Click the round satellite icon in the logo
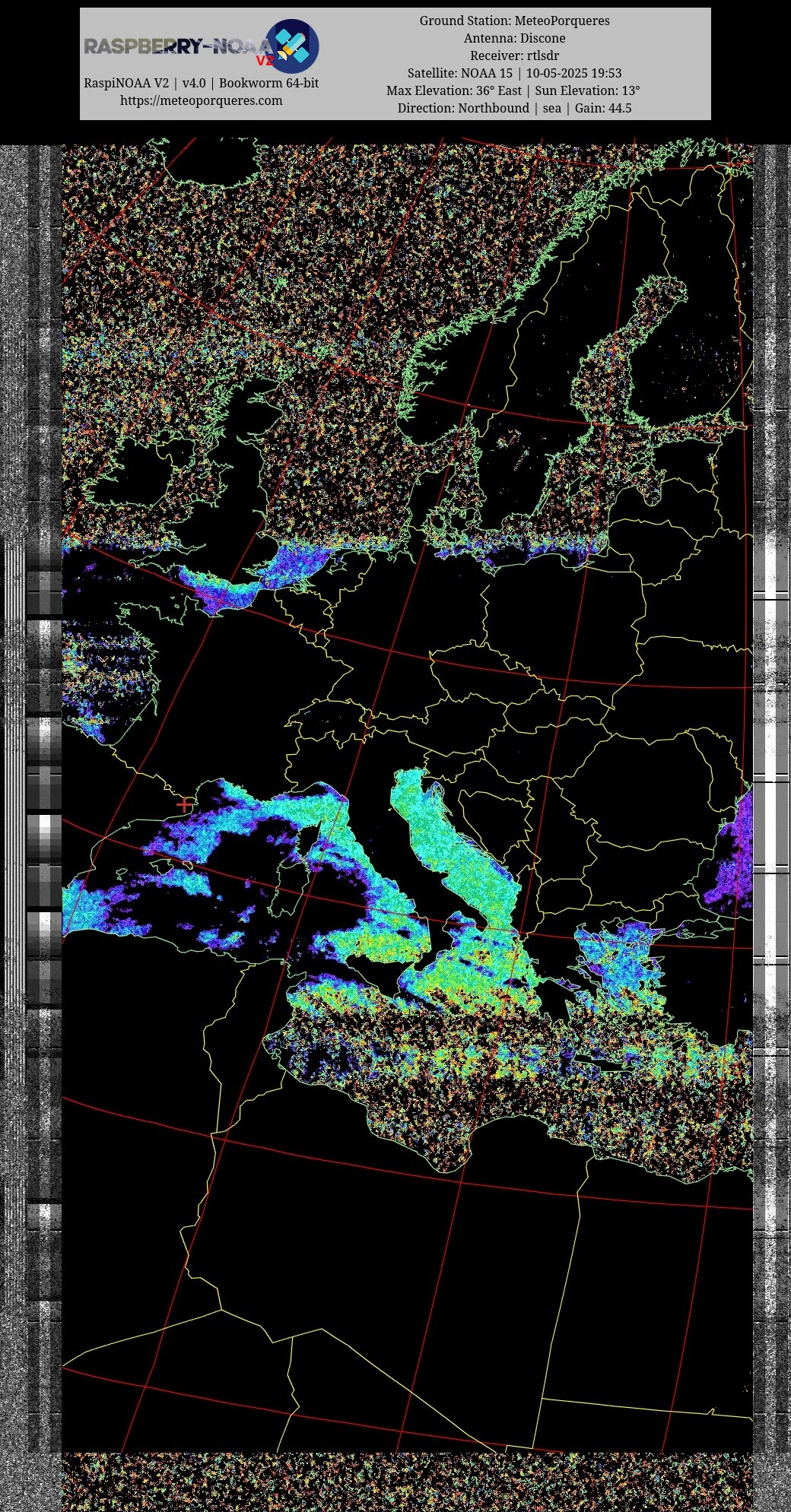 [x=292, y=46]
